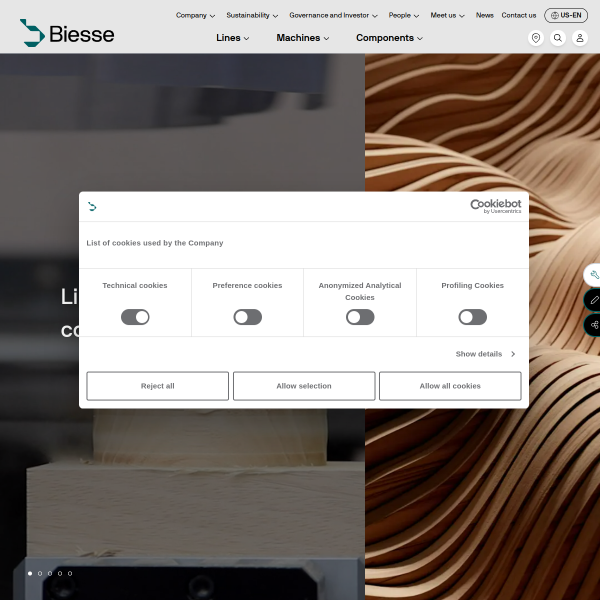The height and width of the screenshot is (600, 600).
Task: Expand the Company dropdown menu
Action: [195, 15]
